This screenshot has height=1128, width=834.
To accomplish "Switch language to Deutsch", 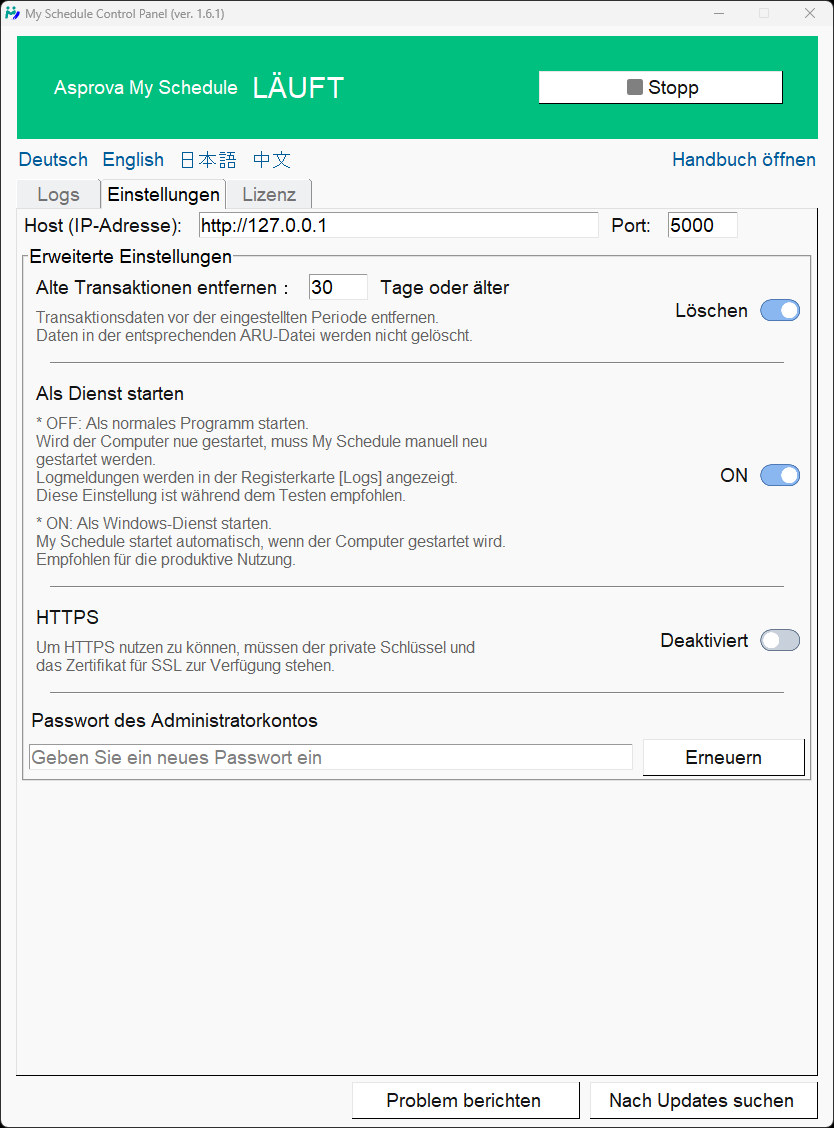I will click(x=53, y=160).
